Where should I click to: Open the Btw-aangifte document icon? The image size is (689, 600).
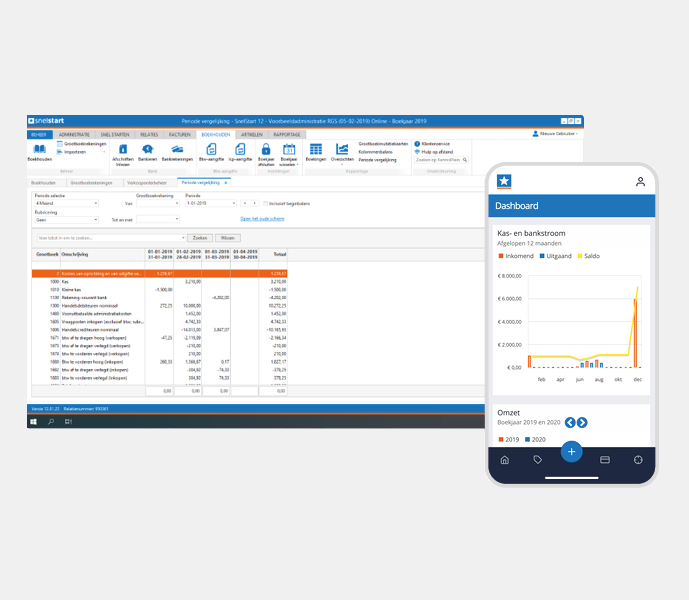[x=211, y=149]
